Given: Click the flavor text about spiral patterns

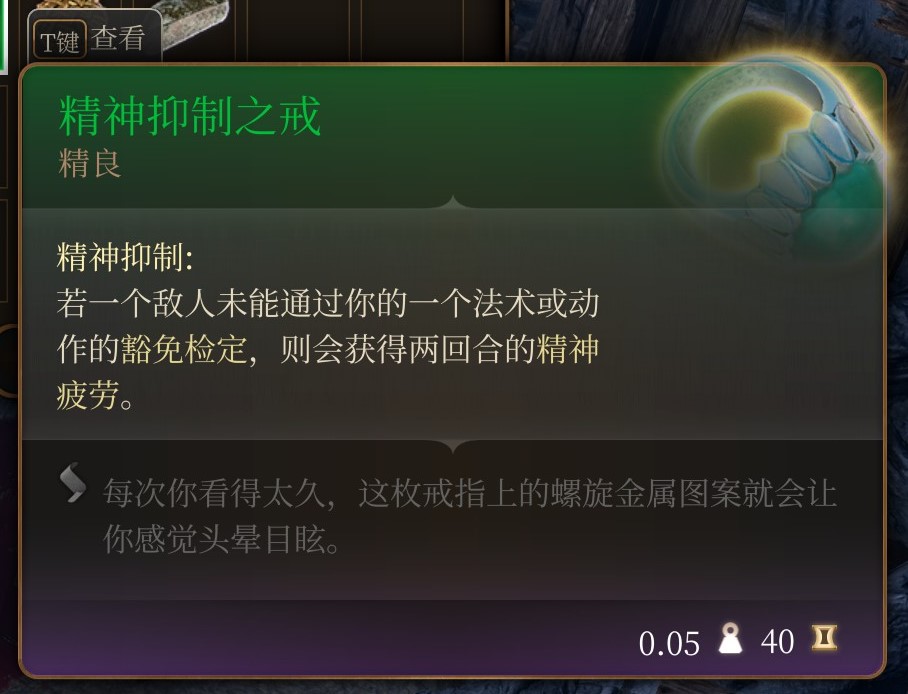Looking at the screenshot, I should tap(470, 517).
